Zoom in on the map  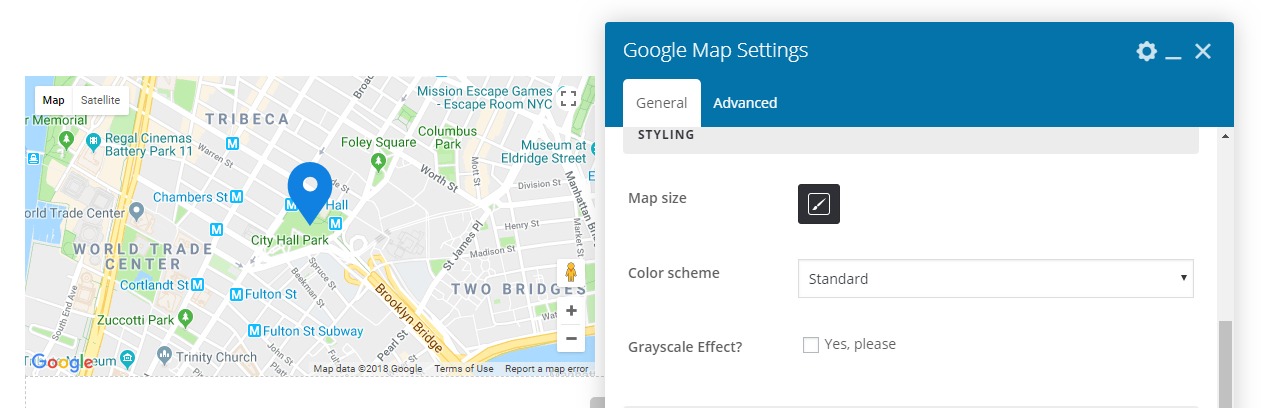pos(570,311)
